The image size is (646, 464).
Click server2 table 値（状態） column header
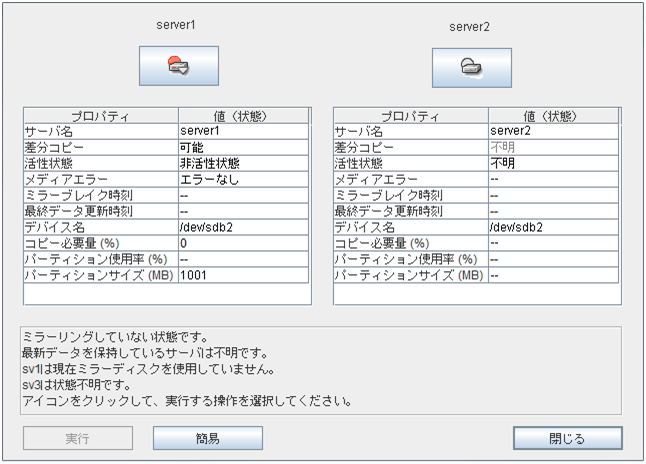click(x=548, y=115)
